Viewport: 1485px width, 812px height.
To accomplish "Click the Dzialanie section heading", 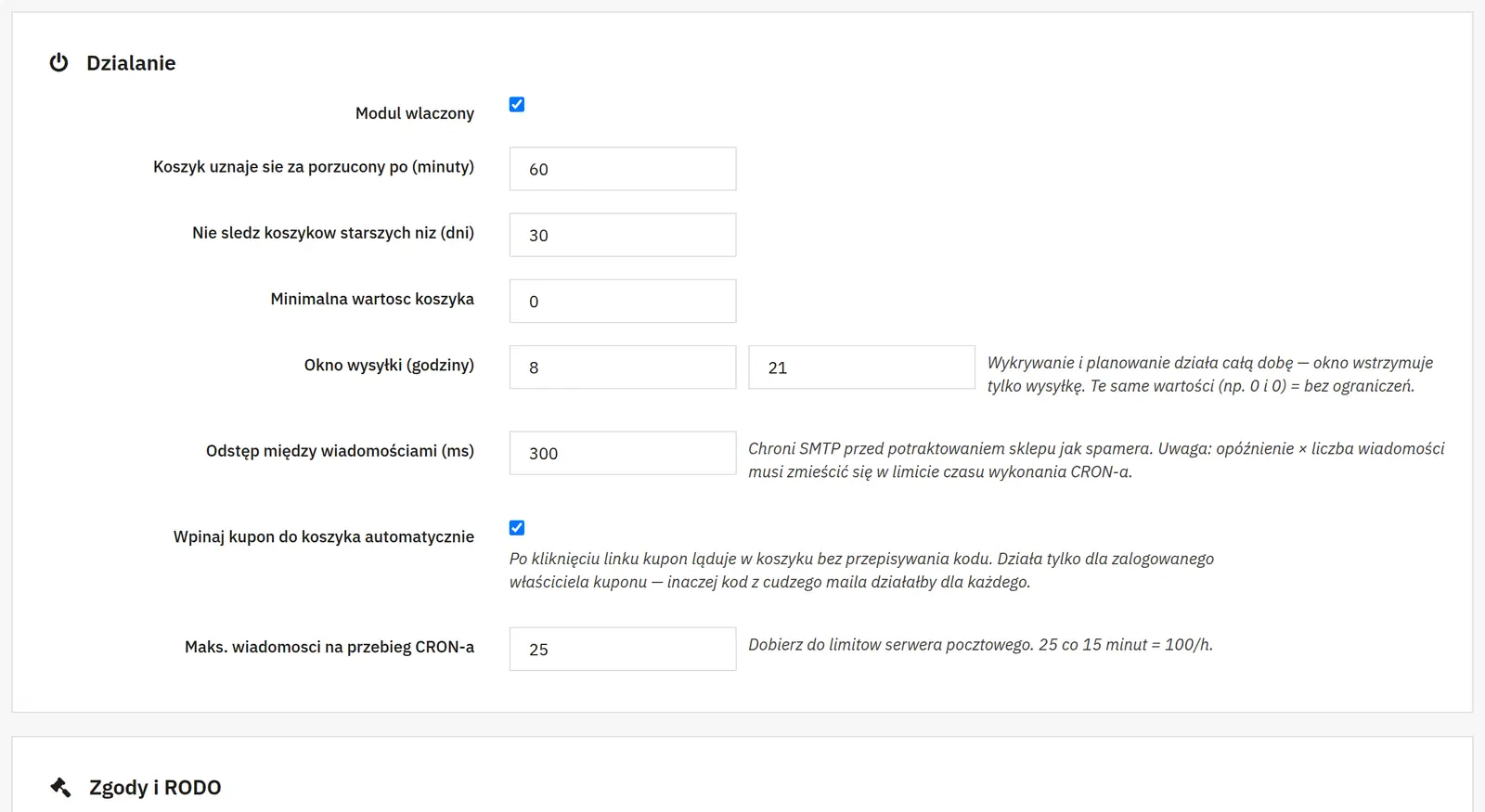I will [131, 63].
